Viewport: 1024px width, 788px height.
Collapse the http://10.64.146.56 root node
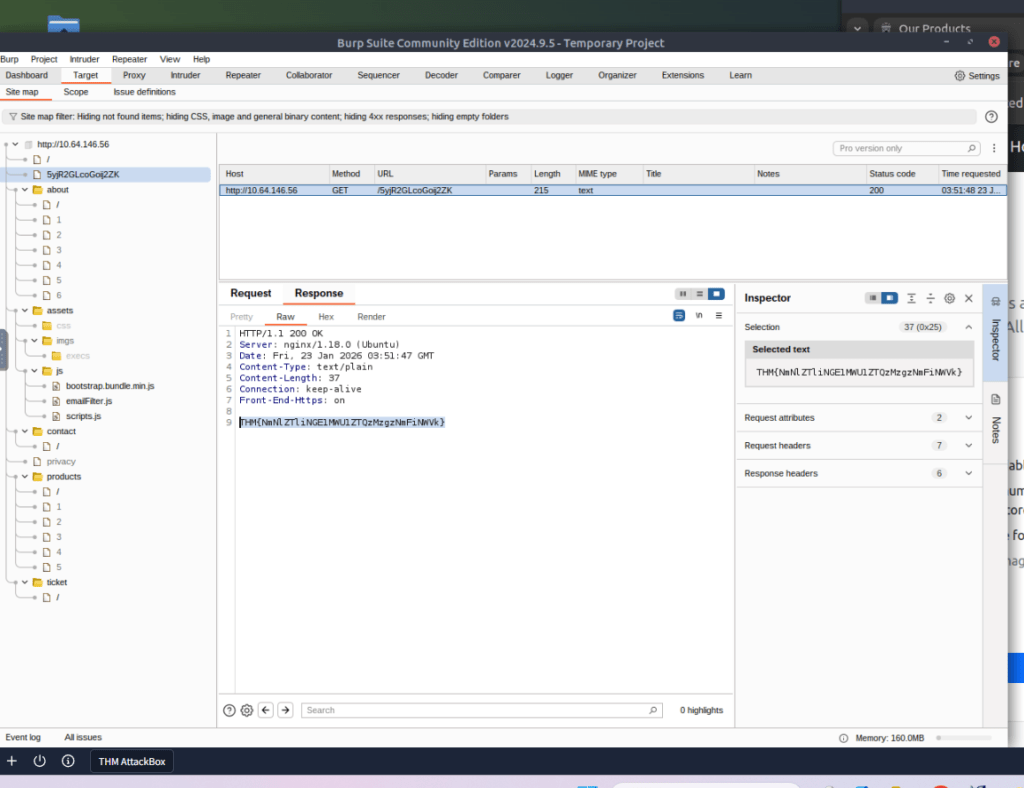[16, 144]
